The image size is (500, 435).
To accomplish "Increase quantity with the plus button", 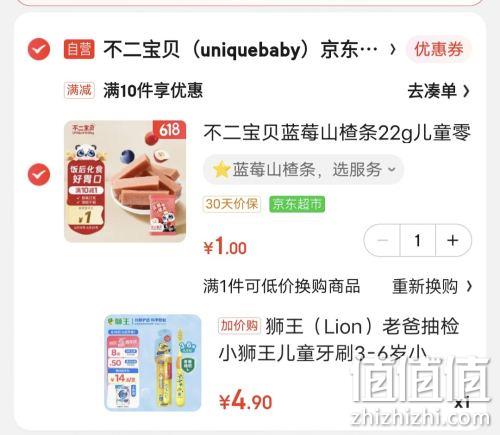I will [453, 240].
